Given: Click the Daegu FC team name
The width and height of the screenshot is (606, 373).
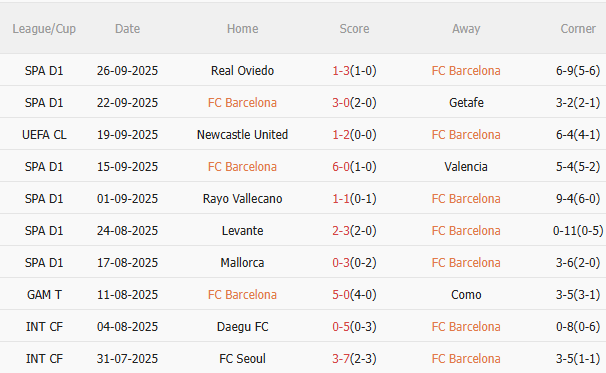Looking at the screenshot, I should click(x=242, y=327).
